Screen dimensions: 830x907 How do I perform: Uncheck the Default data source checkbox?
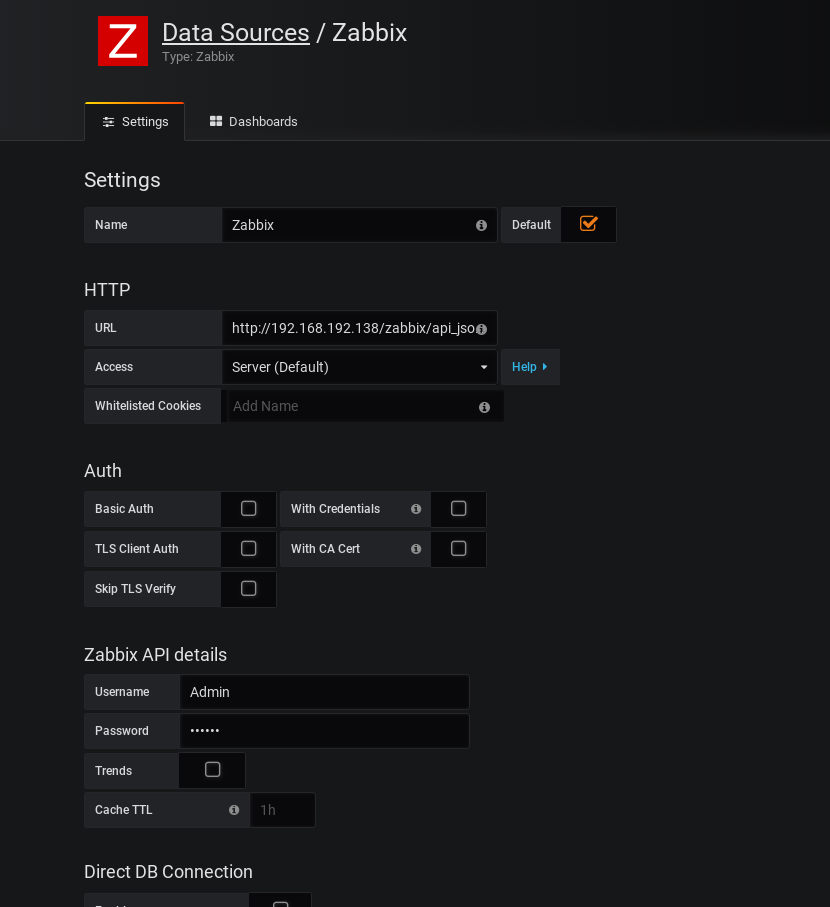coord(588,224)
